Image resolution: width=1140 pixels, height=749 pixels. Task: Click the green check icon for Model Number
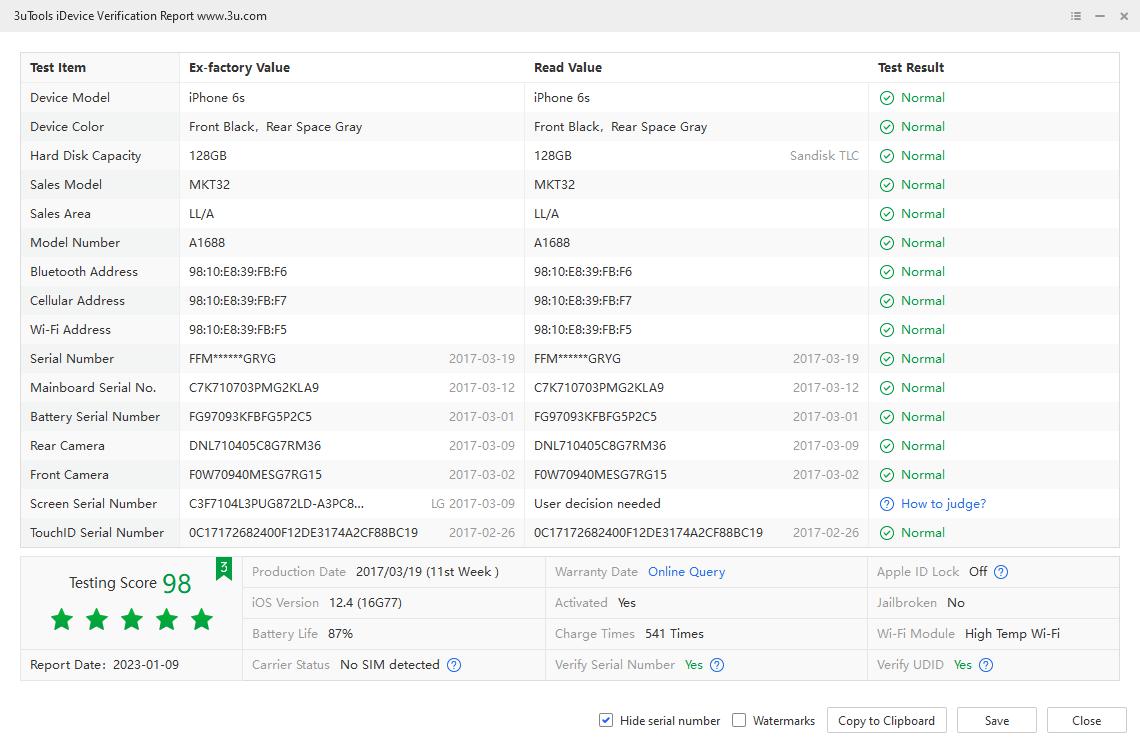click(886, 244)
